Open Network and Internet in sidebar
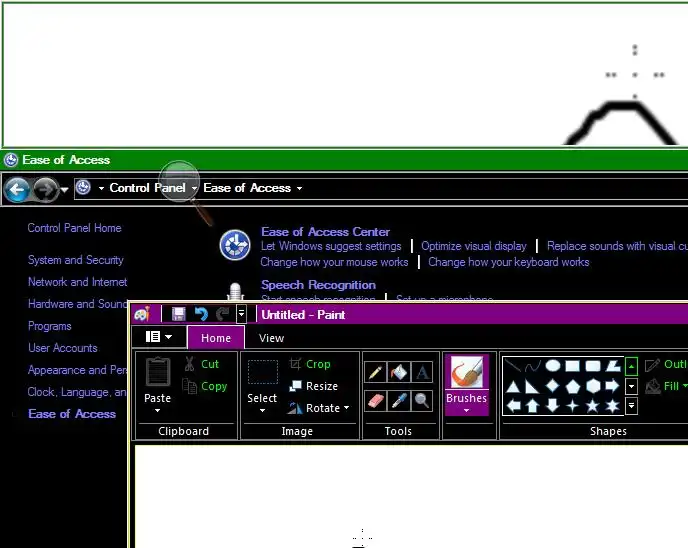The image size is (688, 548). point(78,282)
